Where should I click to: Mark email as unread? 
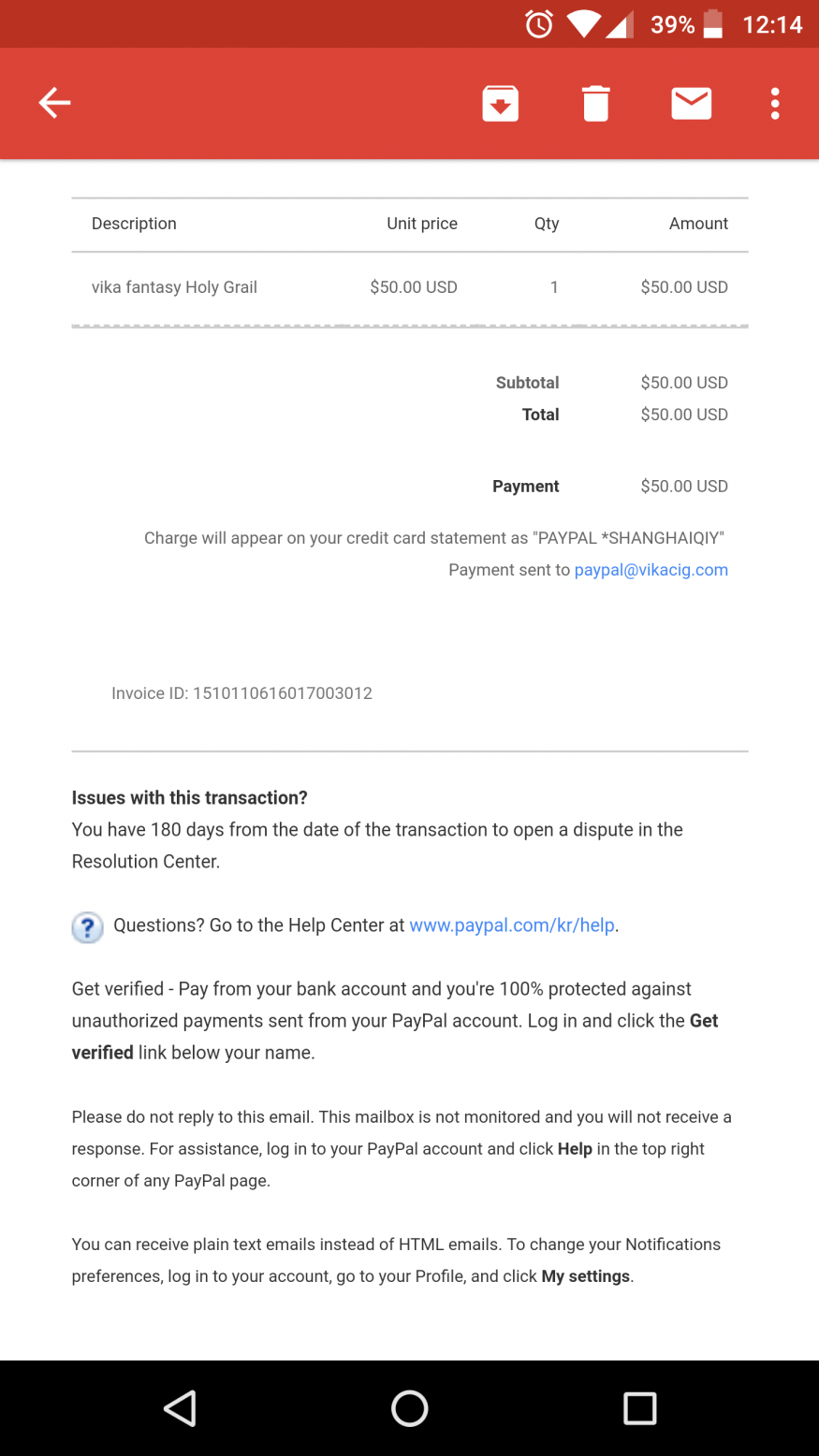click(x=692, y=103)
